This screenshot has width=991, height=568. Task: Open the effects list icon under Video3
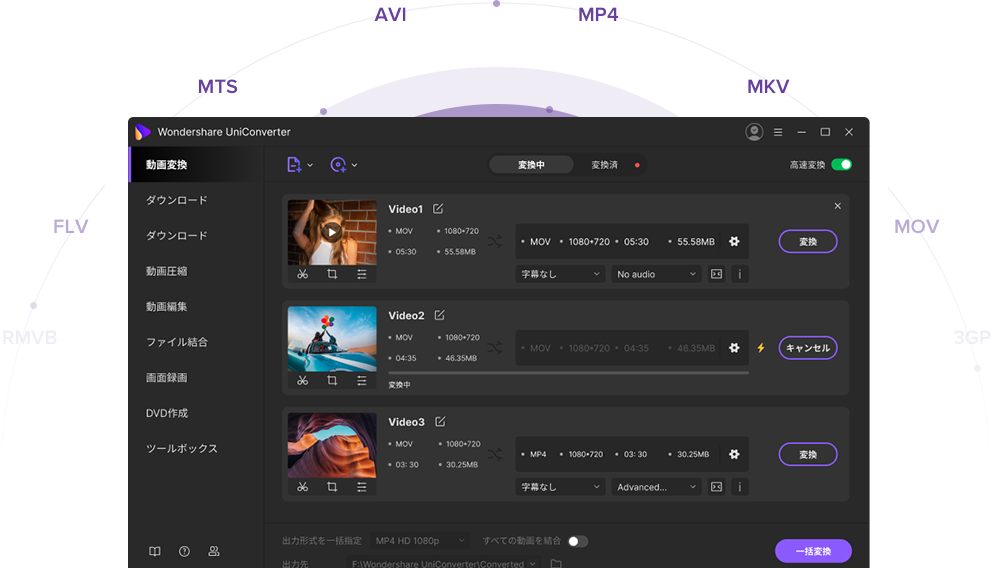tap(362, 487)
